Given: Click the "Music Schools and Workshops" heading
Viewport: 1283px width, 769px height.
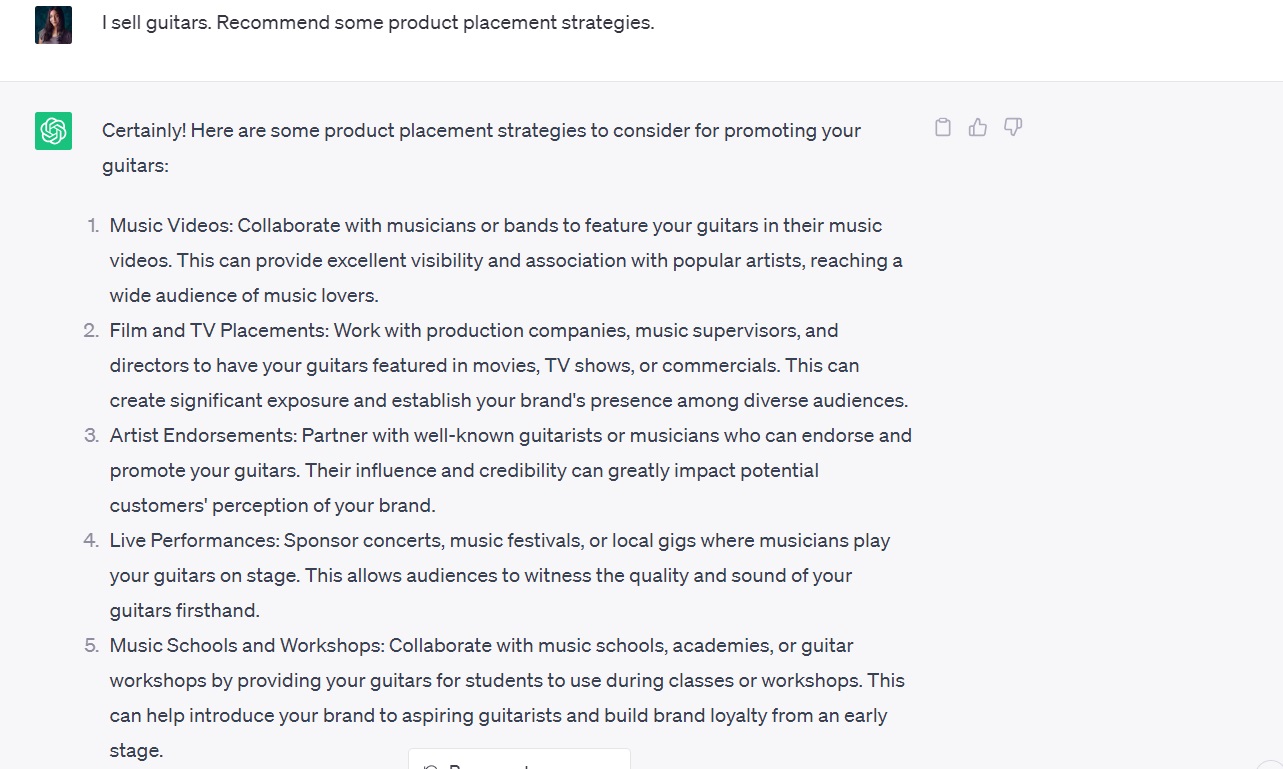Looking at the screenshot, I should click(245, 646).
